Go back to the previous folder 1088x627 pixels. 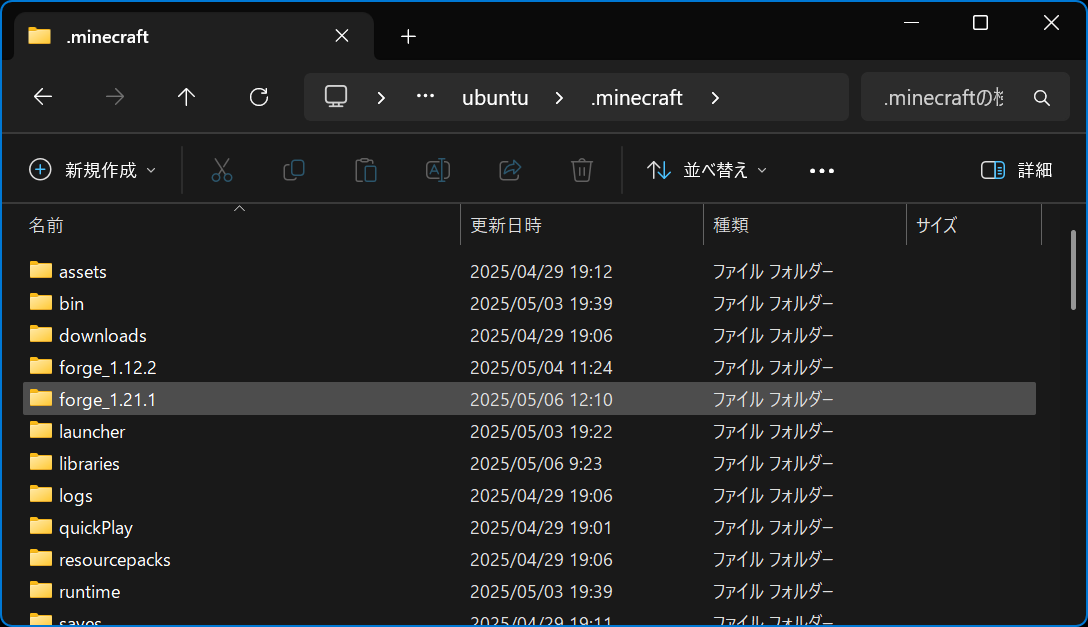coord(43,97)
